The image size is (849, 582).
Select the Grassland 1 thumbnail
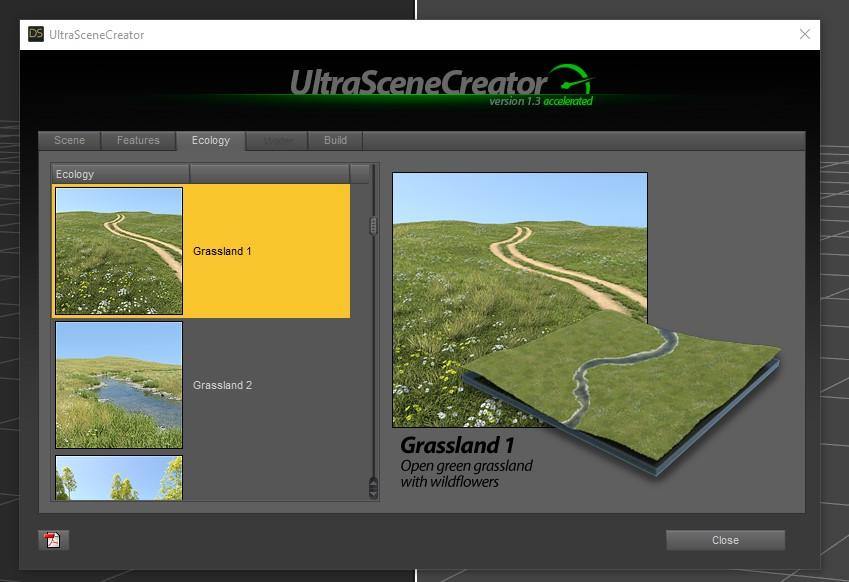[119, 251]
